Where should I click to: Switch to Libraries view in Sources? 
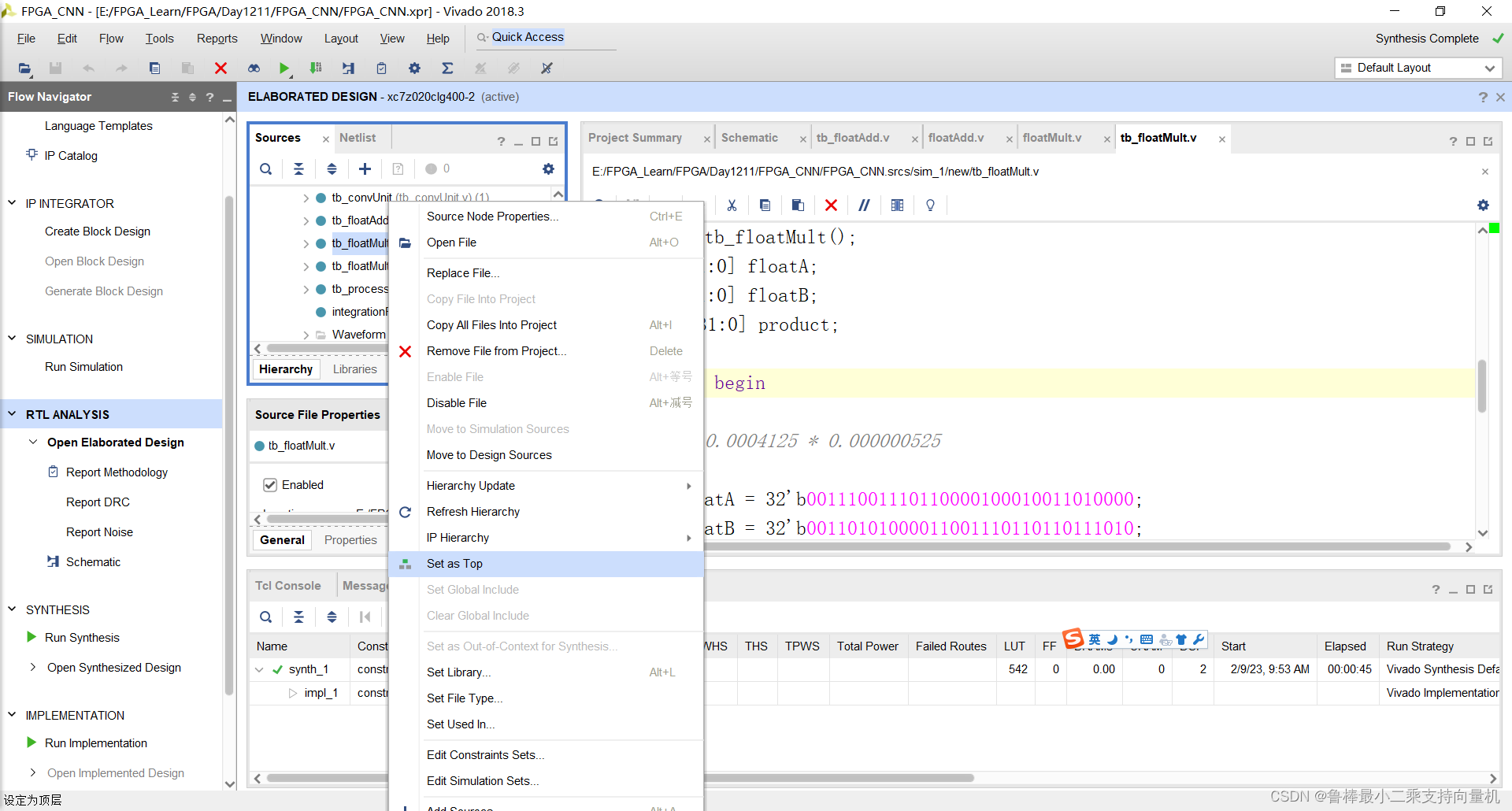click(354, 369)
